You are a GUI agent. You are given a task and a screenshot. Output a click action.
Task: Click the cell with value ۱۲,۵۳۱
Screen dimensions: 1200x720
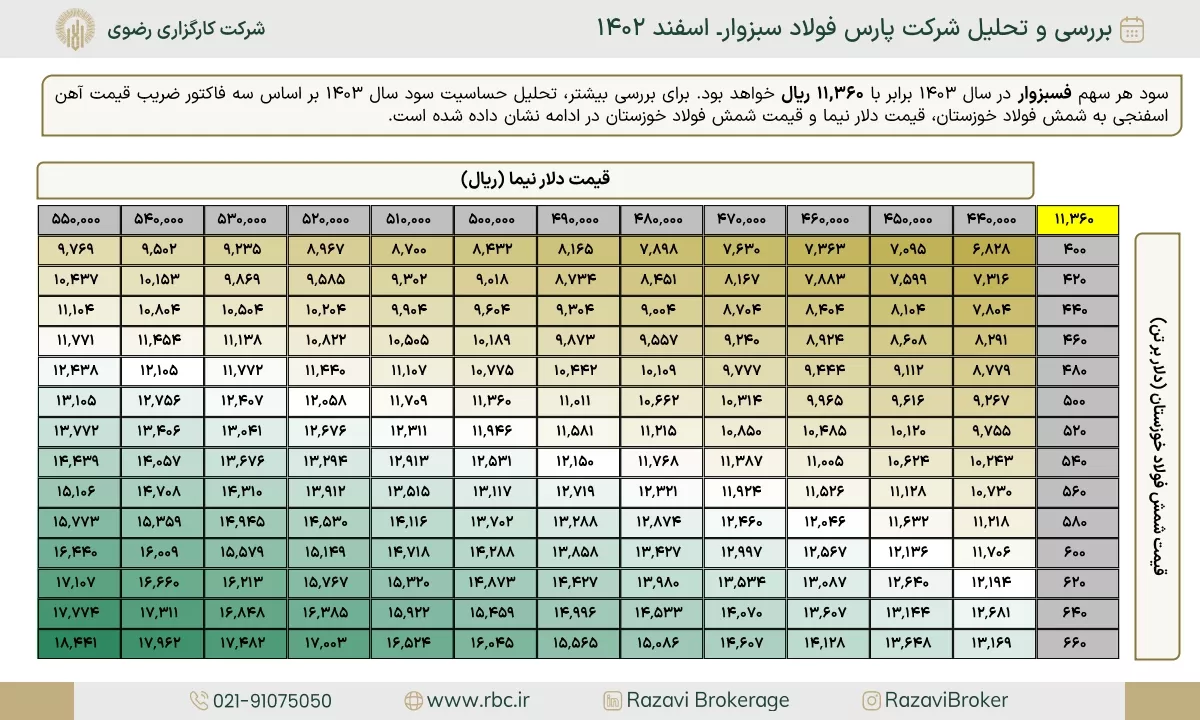[x=495, y=462]
